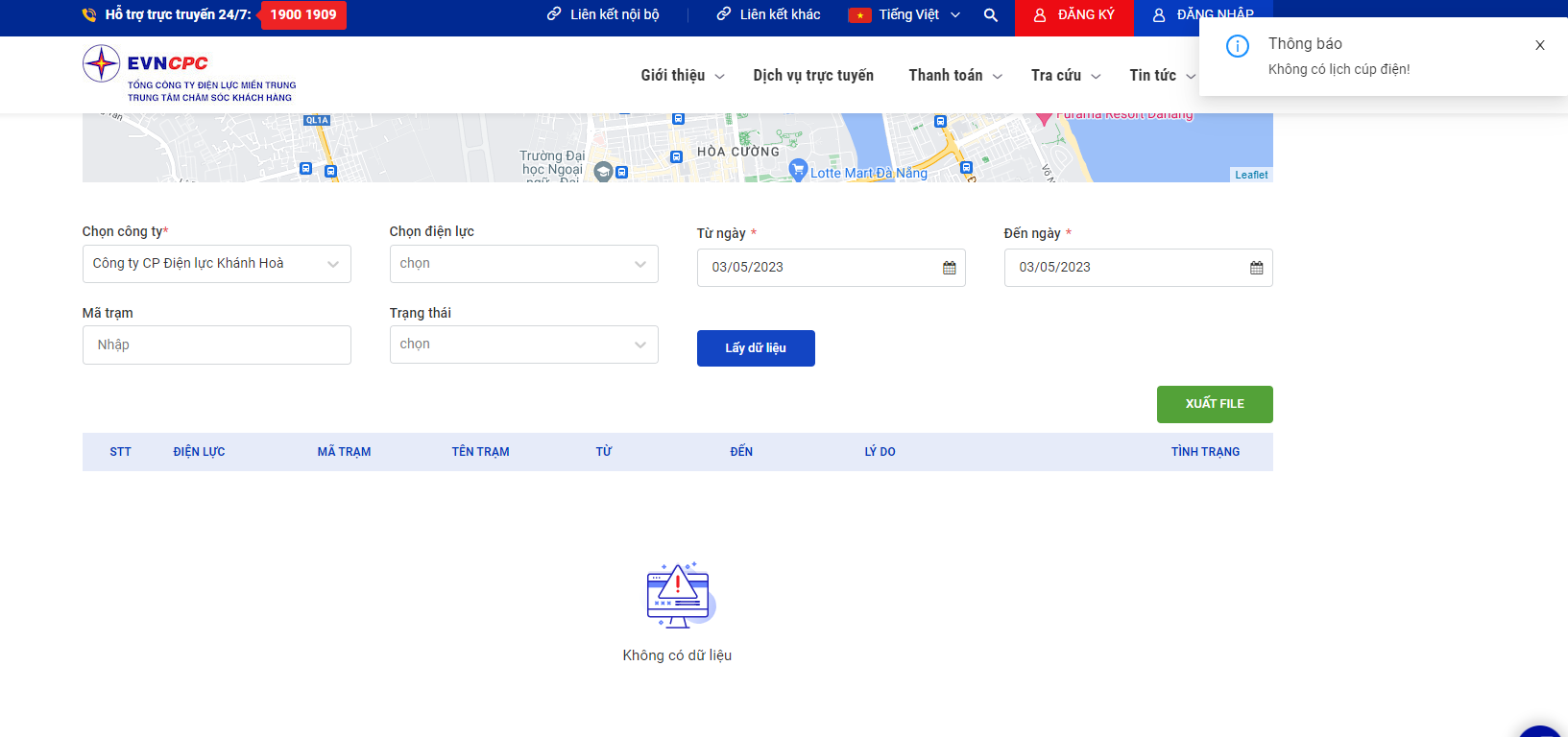
Task: Open the 'Trạng thái' dropdown
Action: coord(523,345)
